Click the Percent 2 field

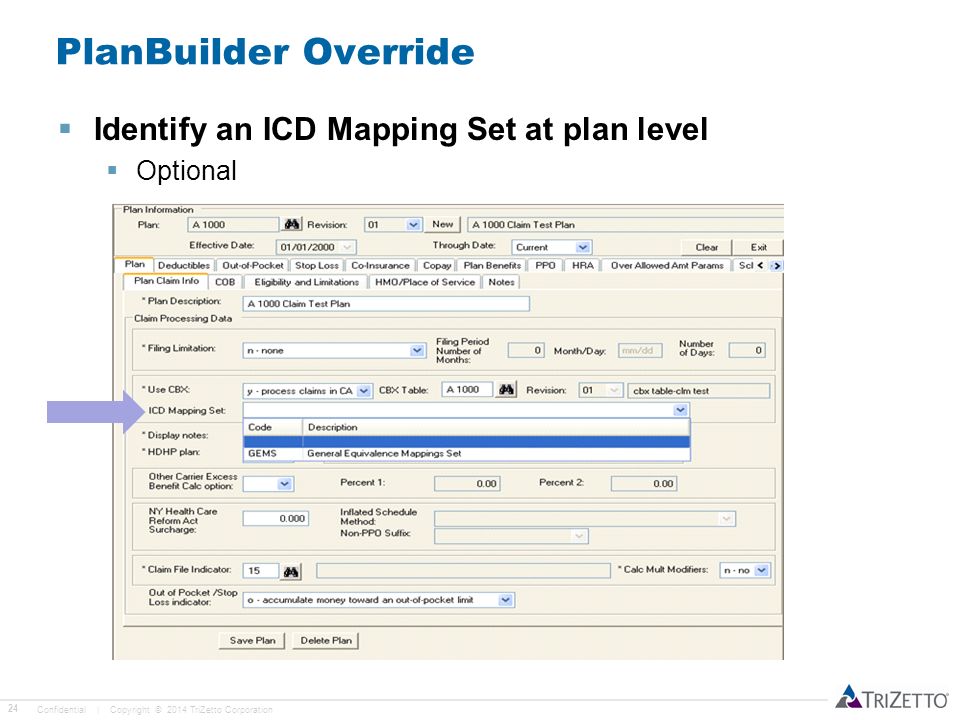click(643, 484)
